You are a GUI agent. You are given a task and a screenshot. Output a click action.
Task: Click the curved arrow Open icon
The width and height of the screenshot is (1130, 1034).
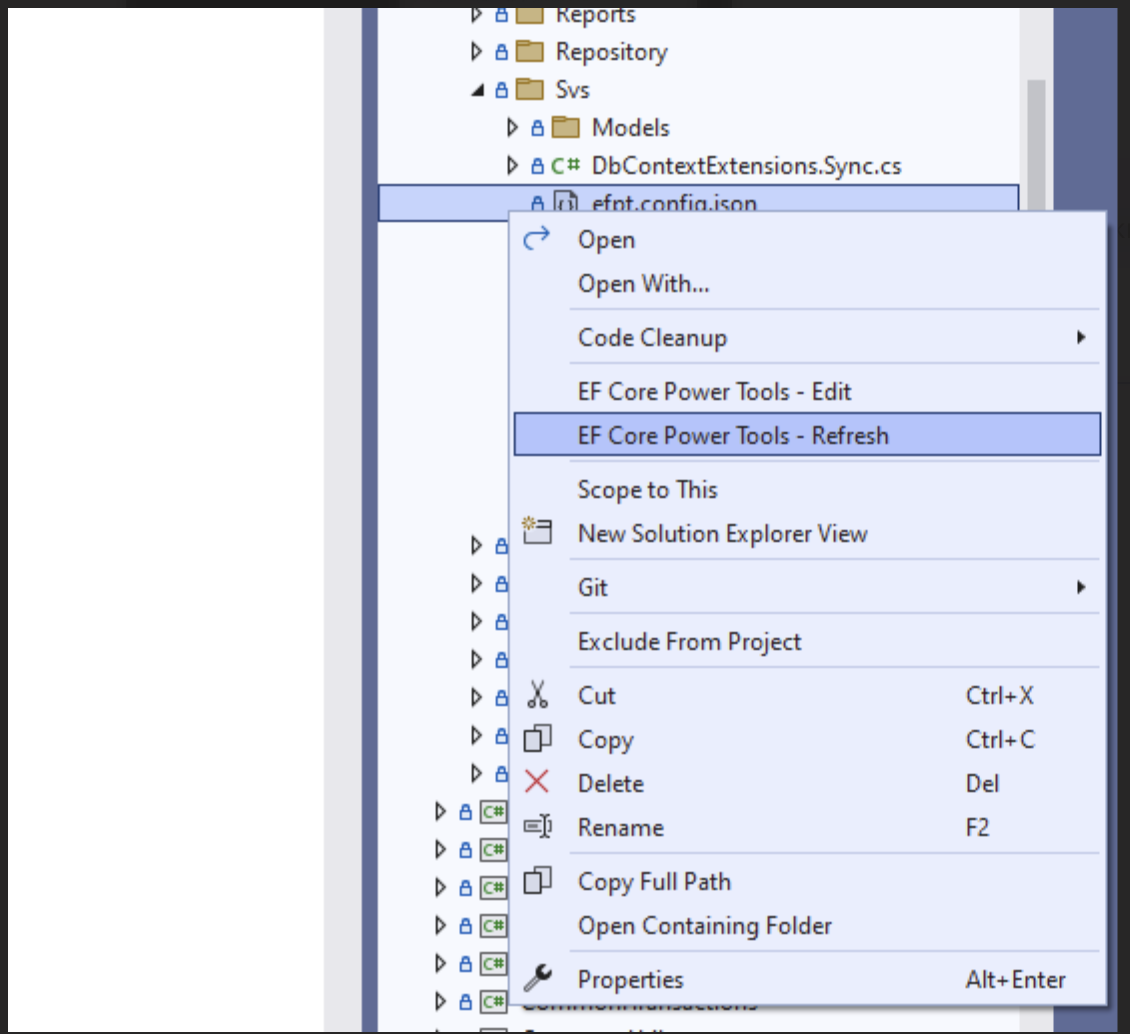point(537,238)
